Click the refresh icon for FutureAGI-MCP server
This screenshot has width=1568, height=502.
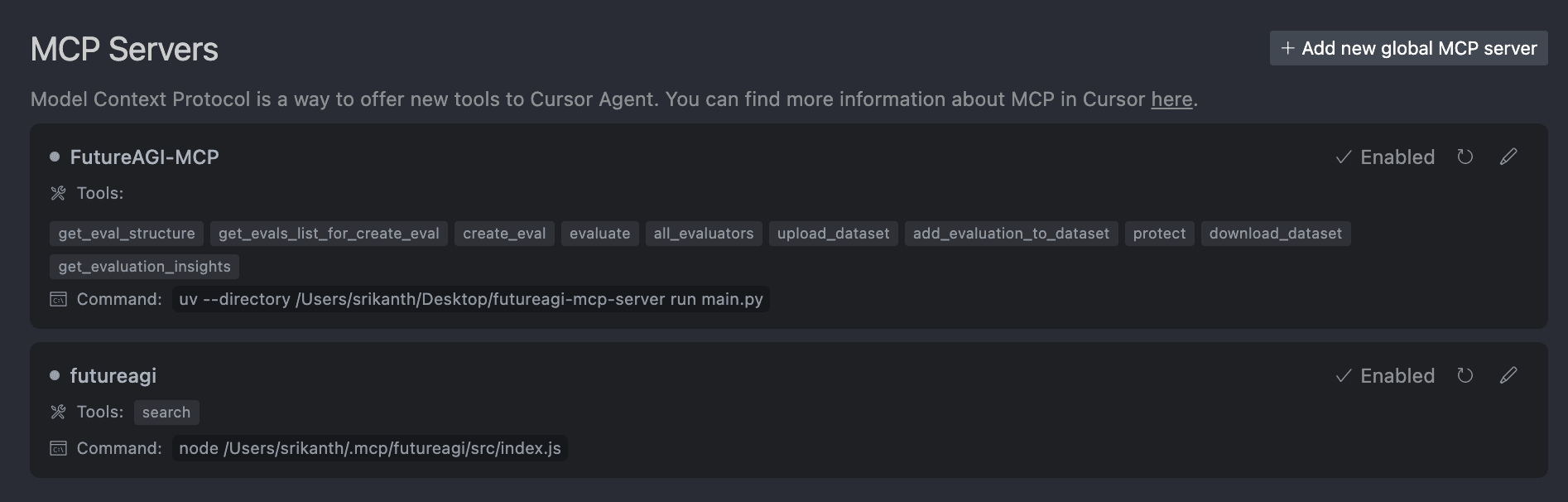click(x=1465, y=157)
